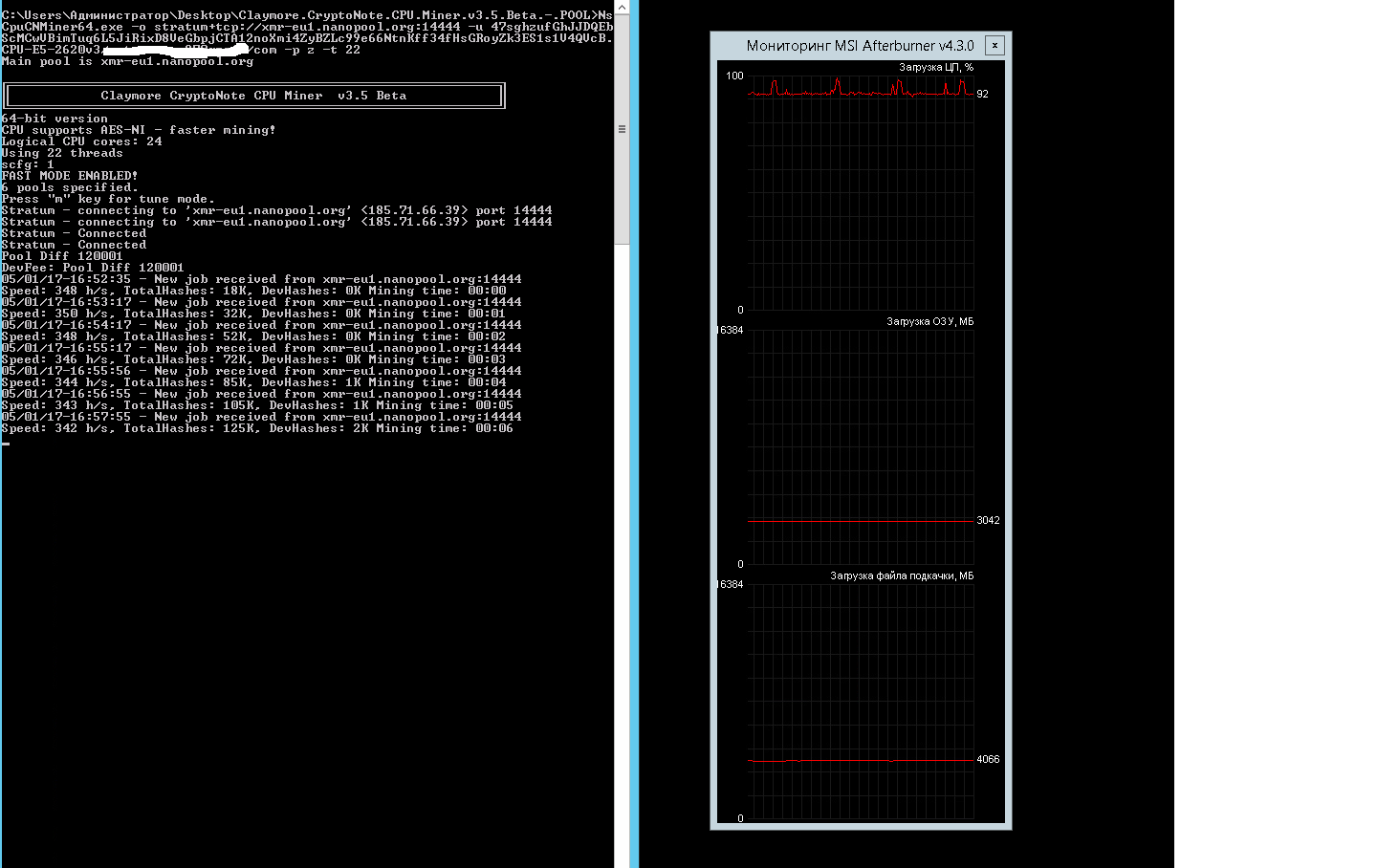Image resolution: width=1377 pixels, height=868 pixels.
Task: Click the 'Speed: 350 h/s' line
Action: pyautogui.click(x=254, y=314)
